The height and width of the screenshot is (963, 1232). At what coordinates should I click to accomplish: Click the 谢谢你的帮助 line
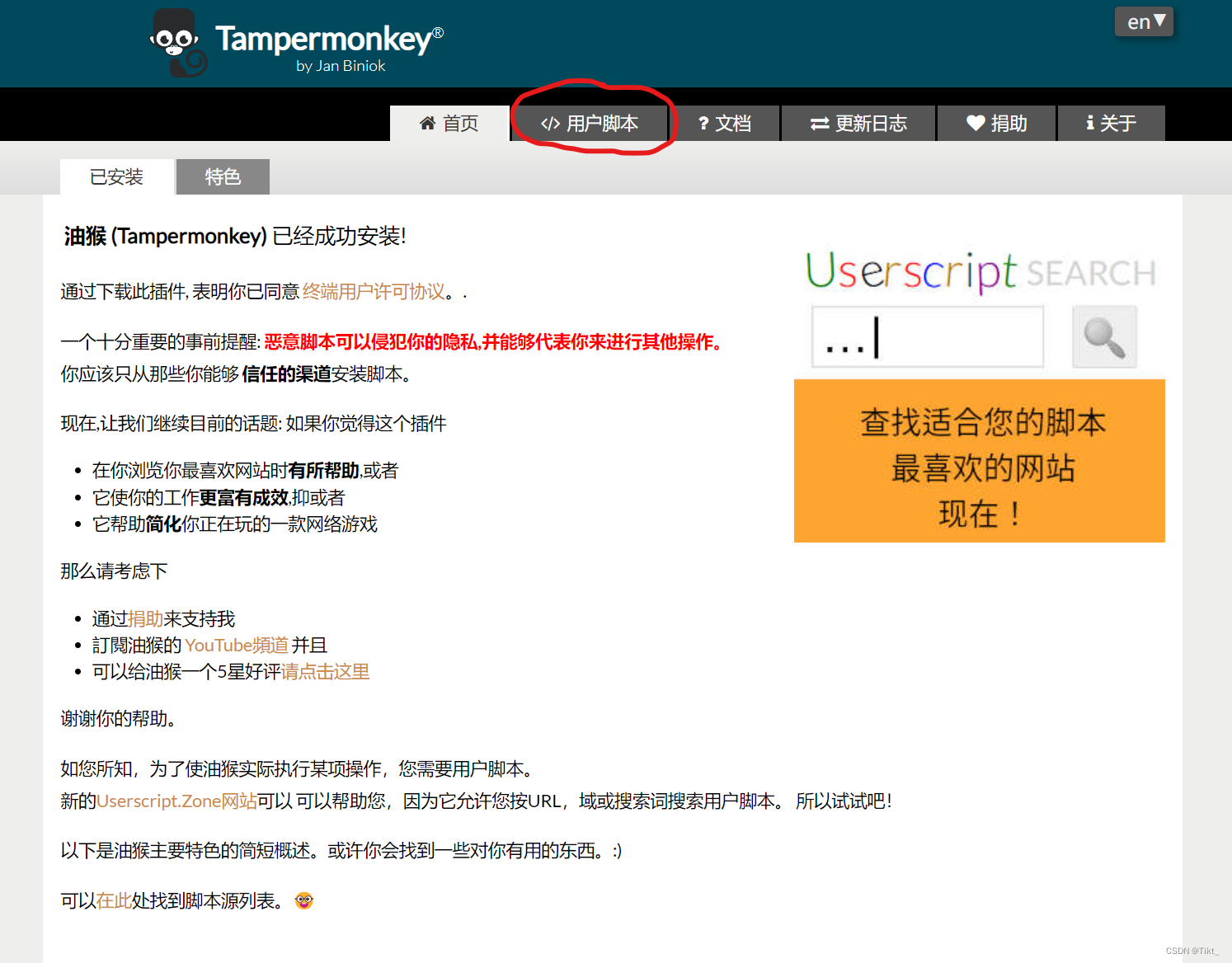[x=119, y=719]
